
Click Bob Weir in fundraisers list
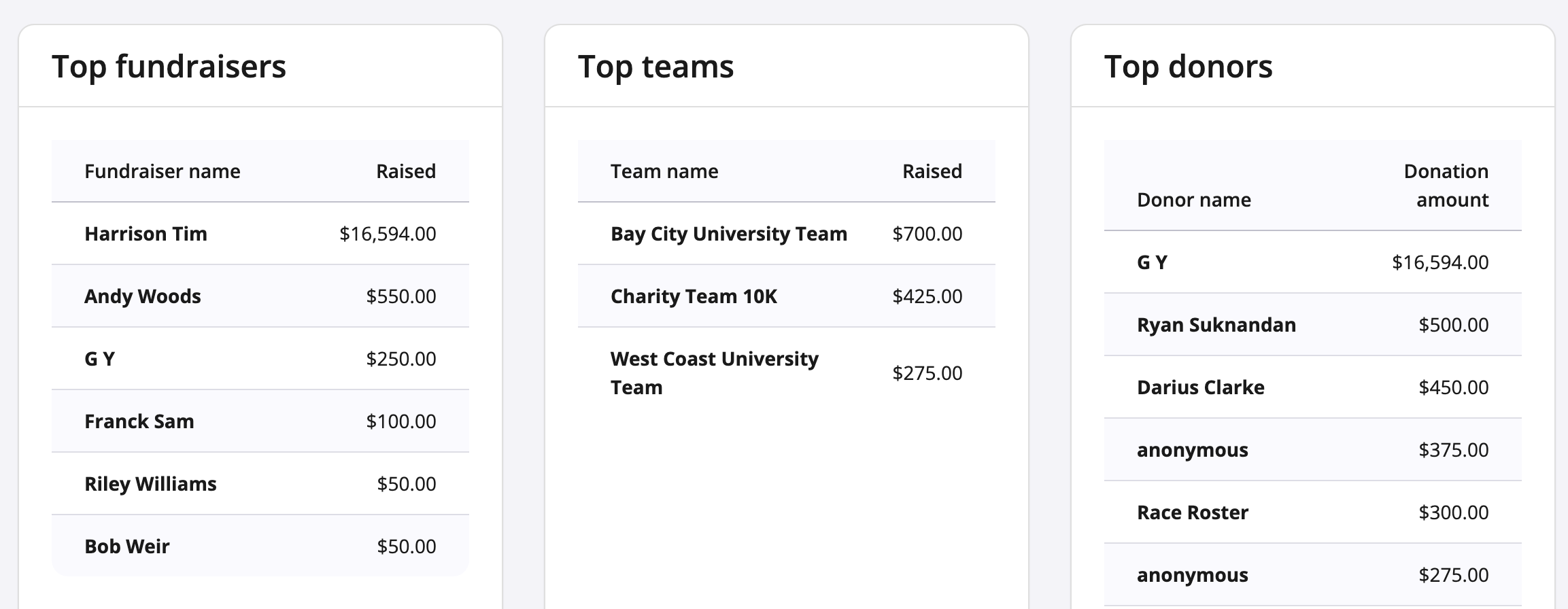point(126,546)
